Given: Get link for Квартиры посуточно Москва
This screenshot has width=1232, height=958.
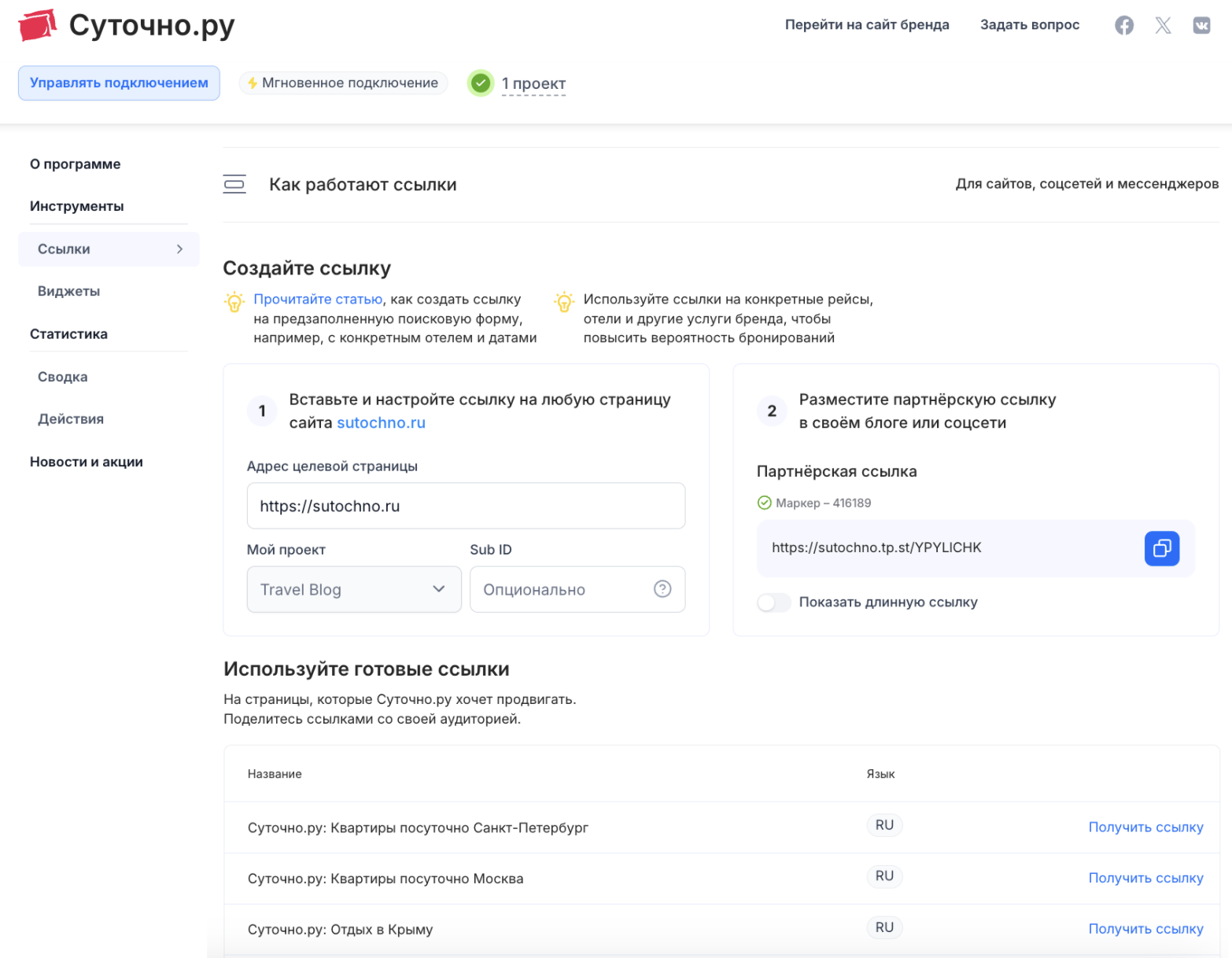Looking at the screenshot, I should pos(1145,878).
